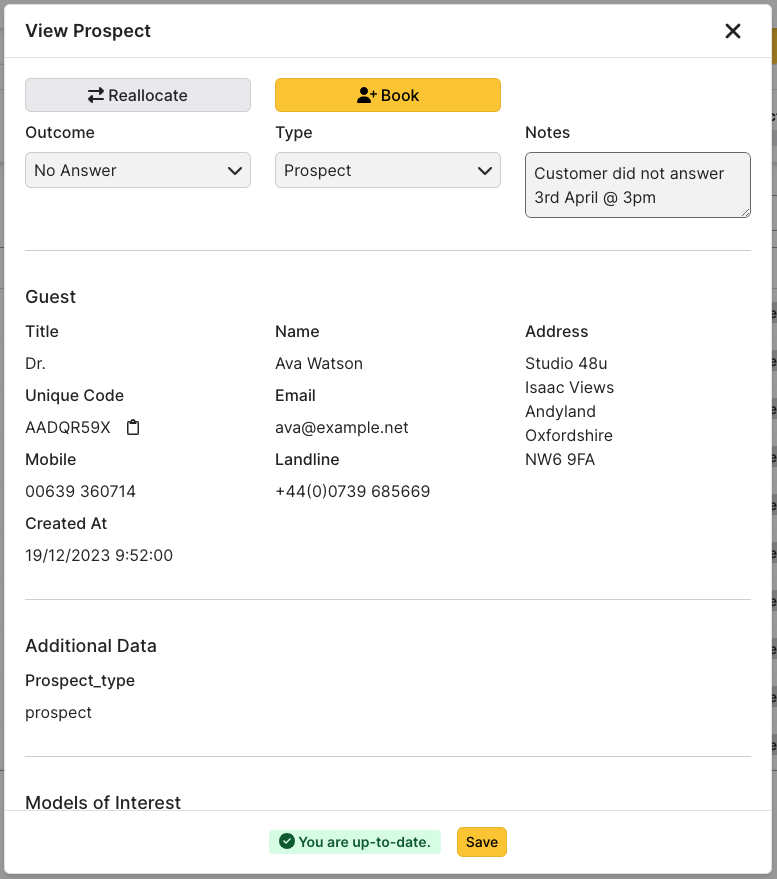Click the postcode NW6 9FA
The width and height of the screenshot is (777, 879).
[x=560, y=460]
